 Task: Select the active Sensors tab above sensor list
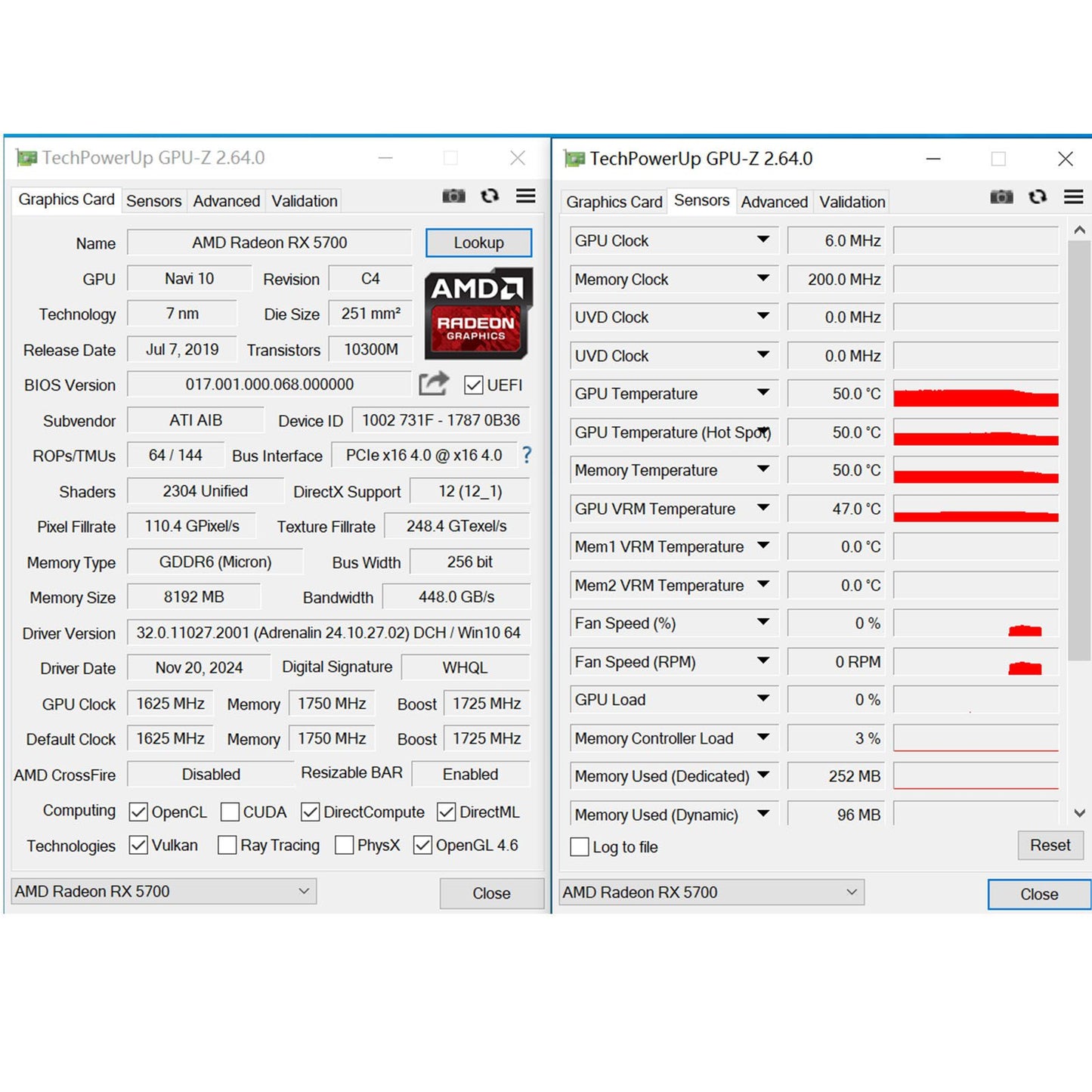tap(701, 200)
